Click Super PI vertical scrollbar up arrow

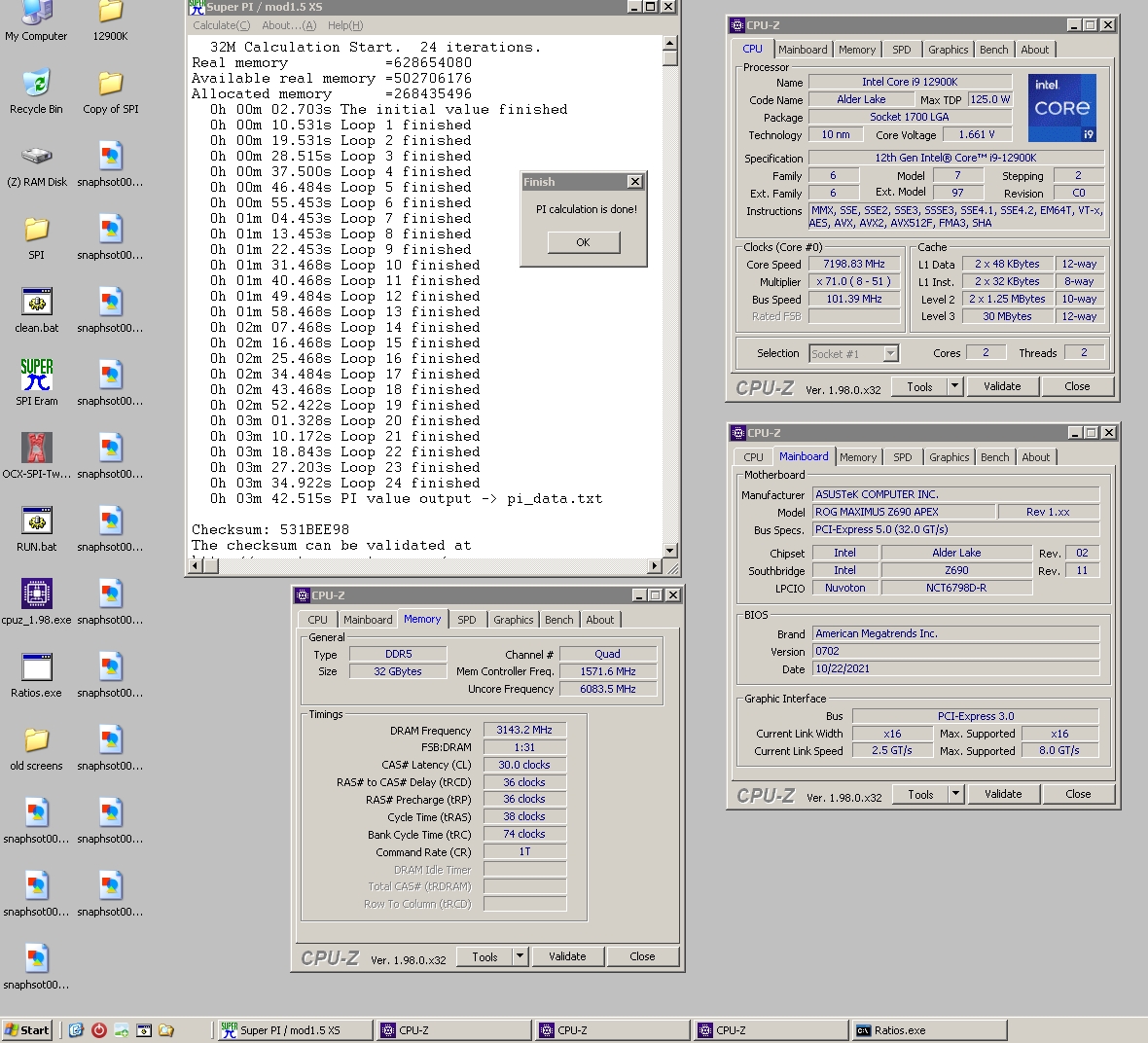pyautogui.click(x=670, y=43)
